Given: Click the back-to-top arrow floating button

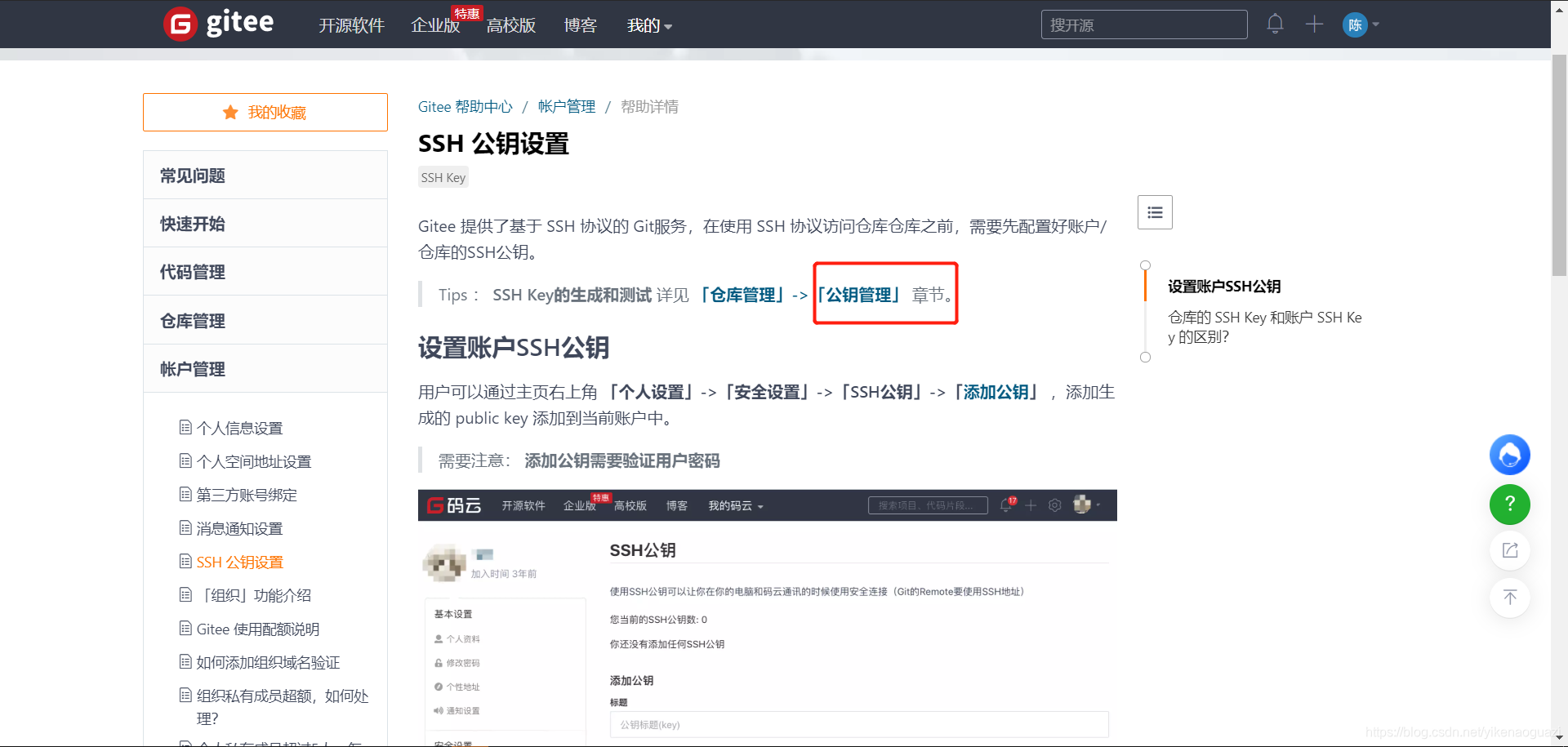Looking at the screenshot, I should 1509,598.
